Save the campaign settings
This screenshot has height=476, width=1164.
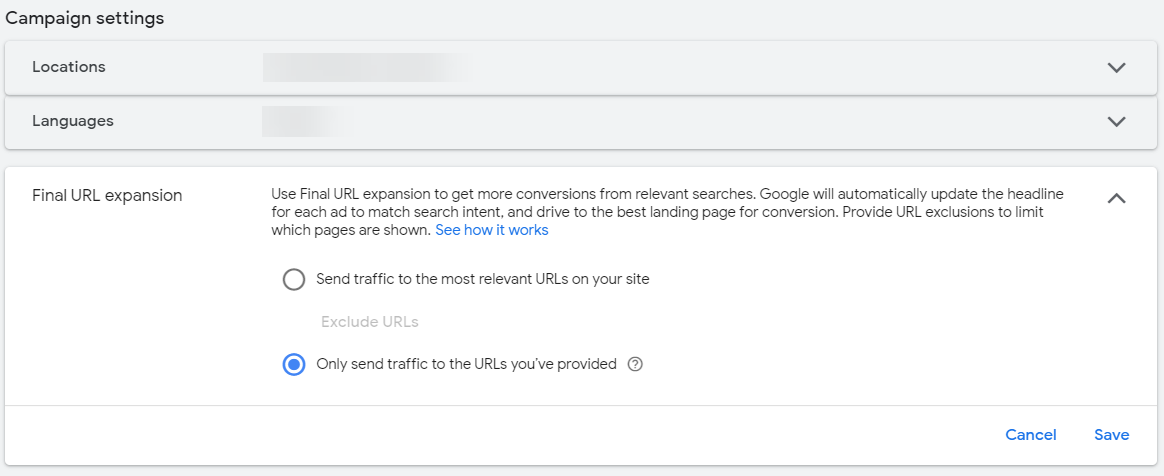click(1112, 435)
